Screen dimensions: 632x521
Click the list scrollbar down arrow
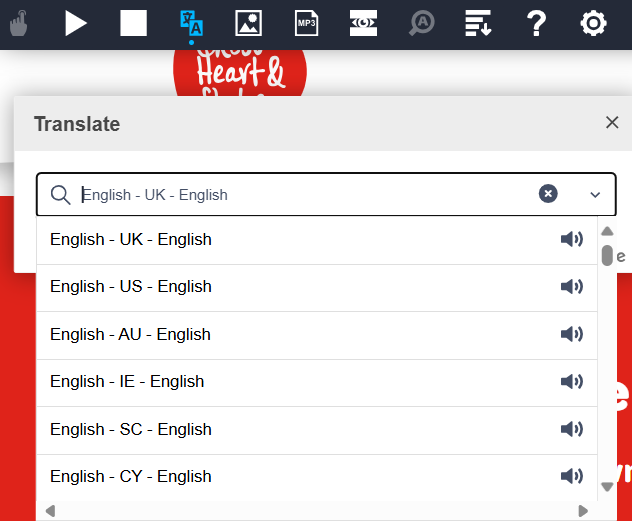(x=606, y=487)
